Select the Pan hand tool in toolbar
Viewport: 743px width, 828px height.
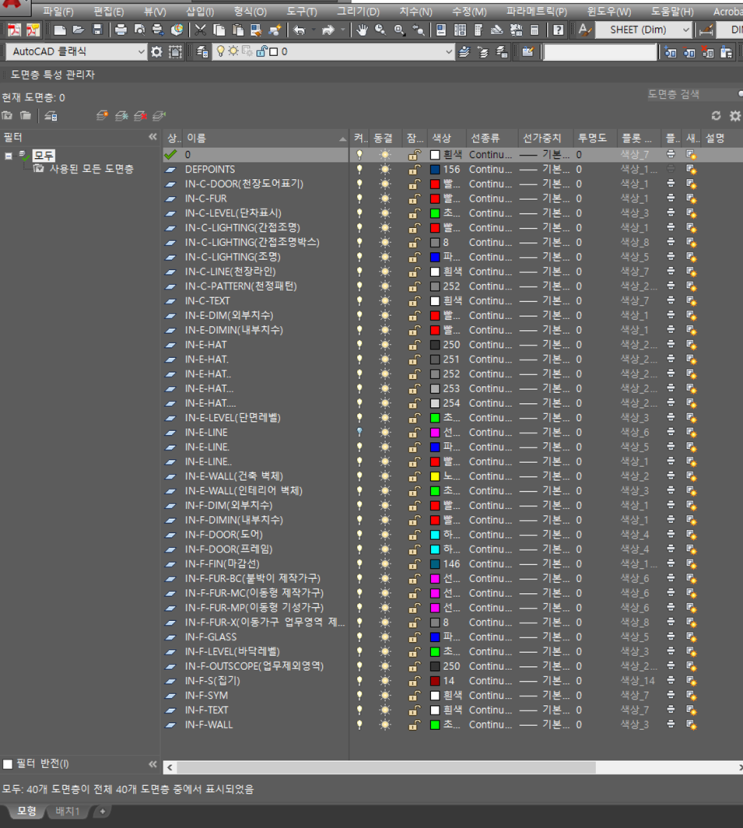click(x=361, y=30)
